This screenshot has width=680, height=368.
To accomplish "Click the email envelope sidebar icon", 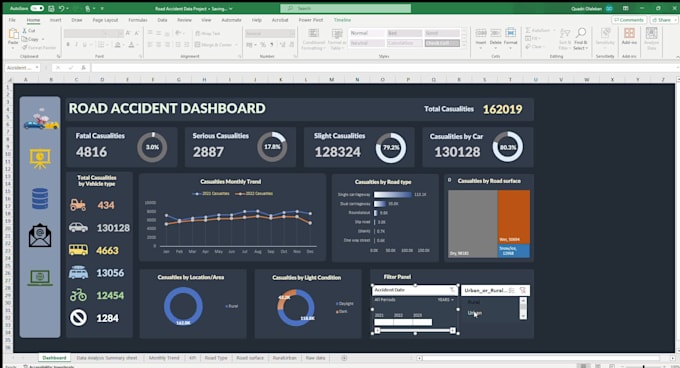I will pos(40,235).
